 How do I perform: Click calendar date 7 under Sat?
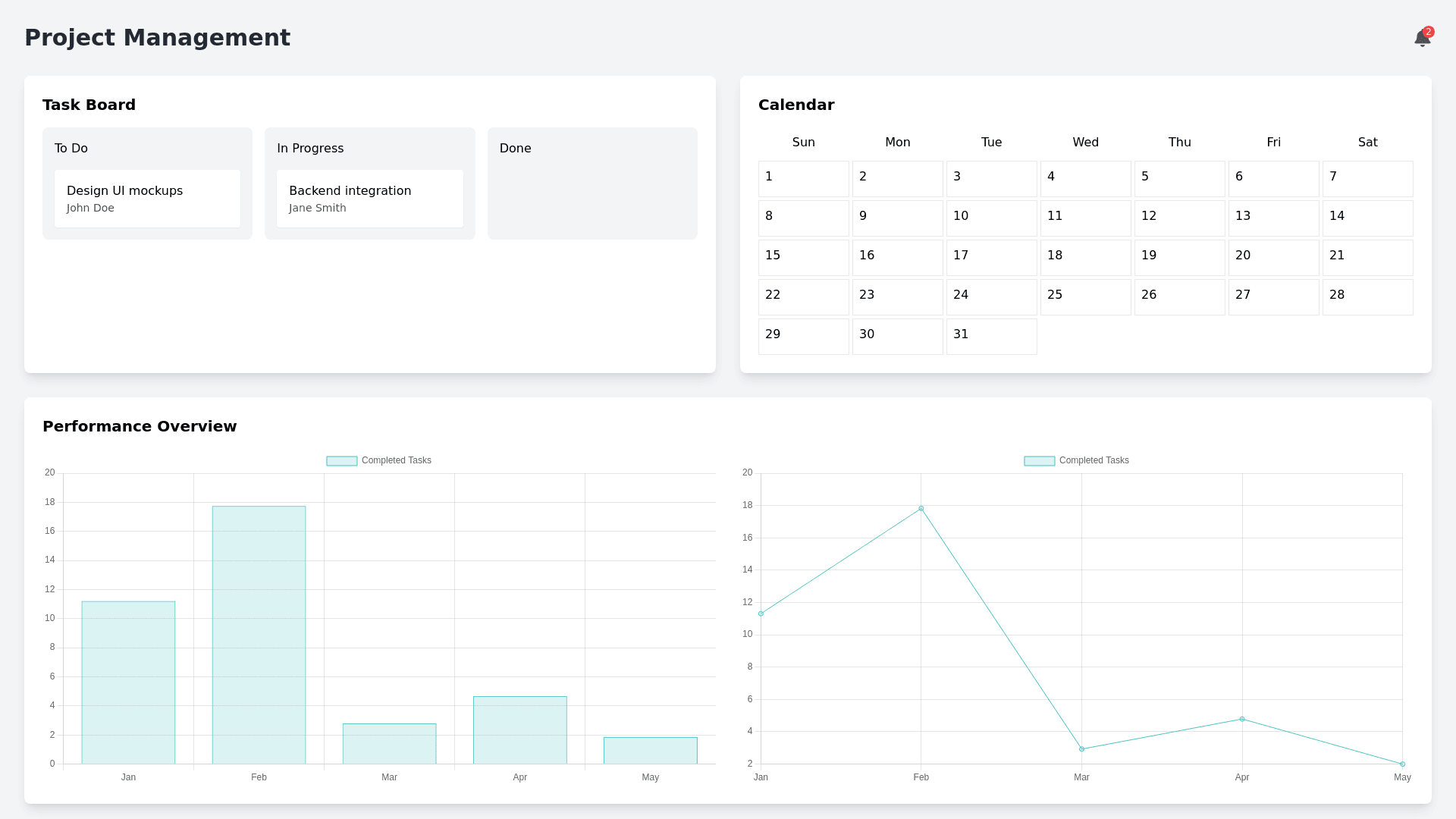pyautogui.click(x=1367, y=179)
